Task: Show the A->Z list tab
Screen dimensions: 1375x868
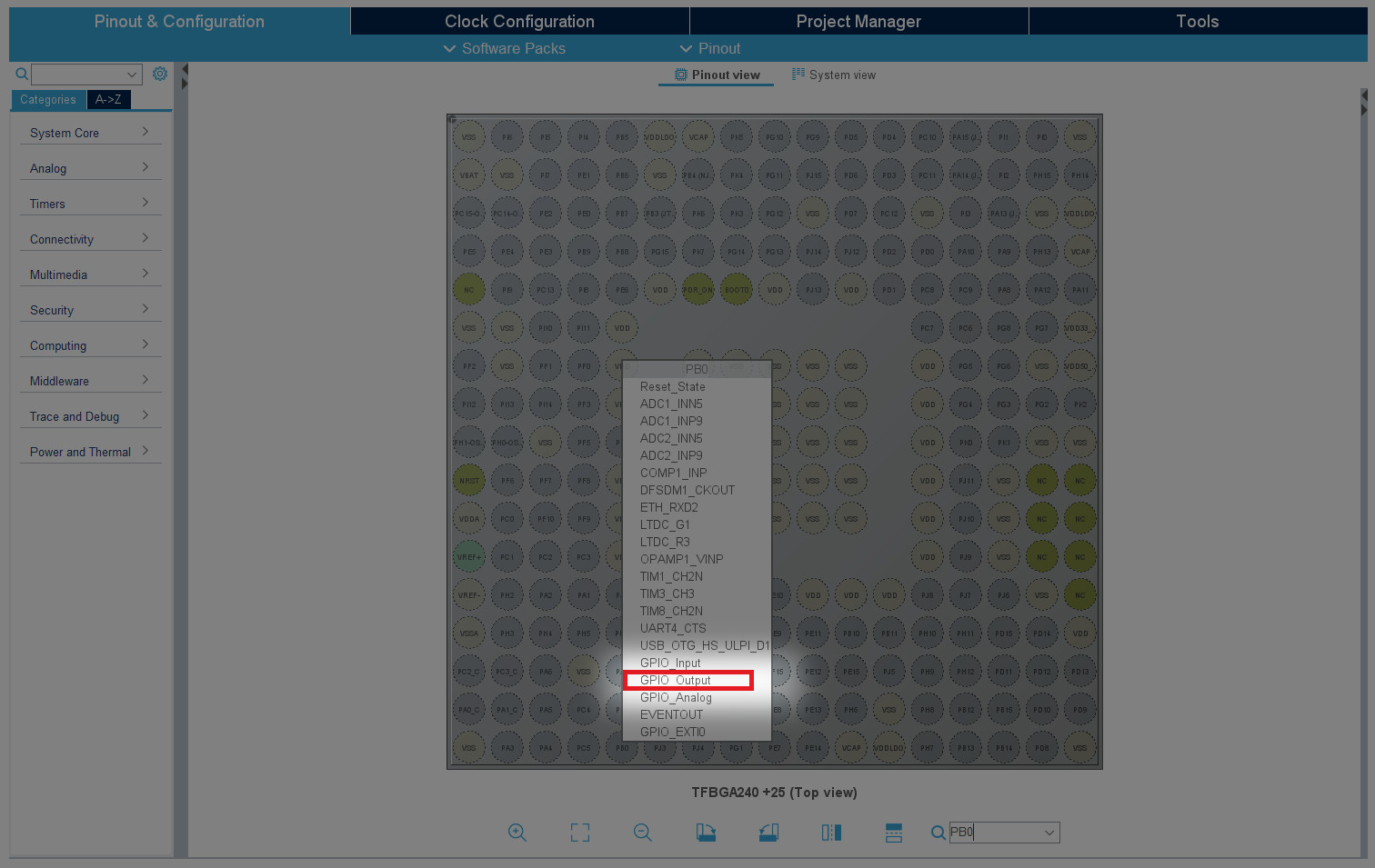Action: tap(108, 100)
